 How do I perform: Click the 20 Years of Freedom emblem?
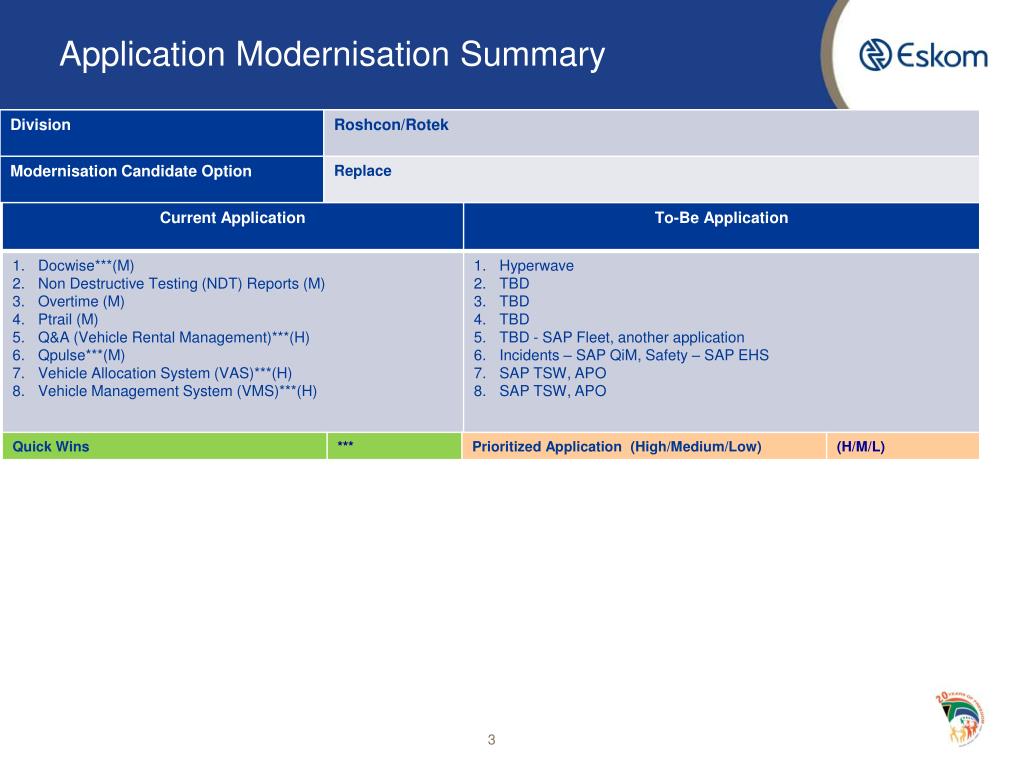pos(959,718)
